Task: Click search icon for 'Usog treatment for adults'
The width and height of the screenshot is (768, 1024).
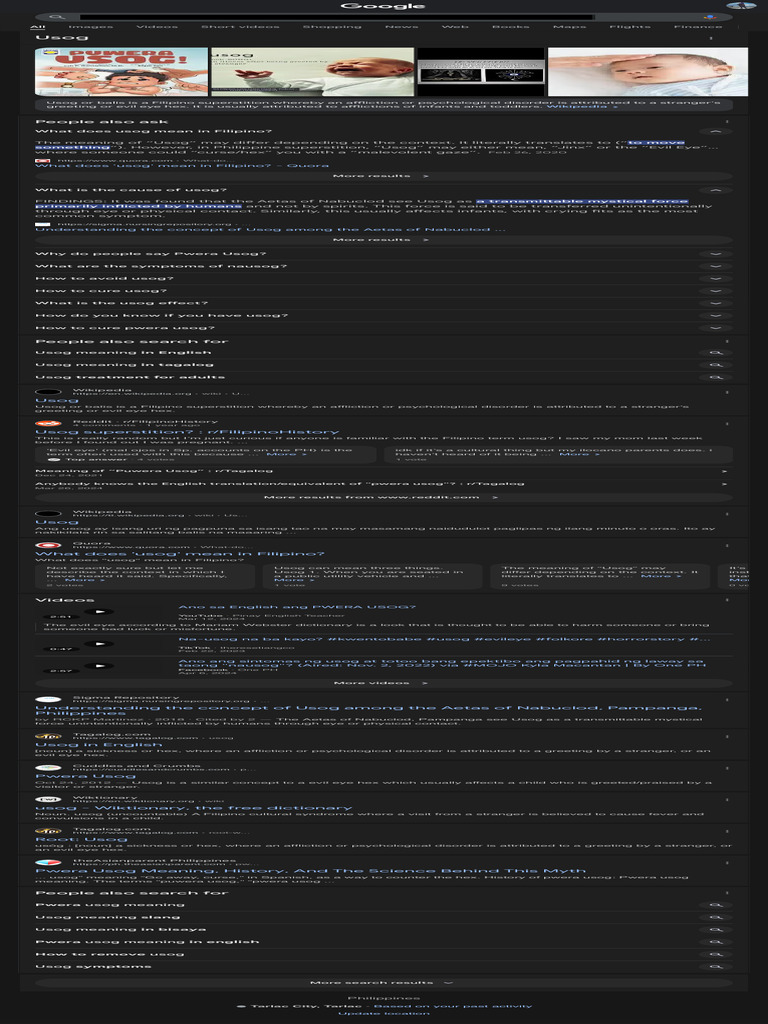Action: (715, 377)
